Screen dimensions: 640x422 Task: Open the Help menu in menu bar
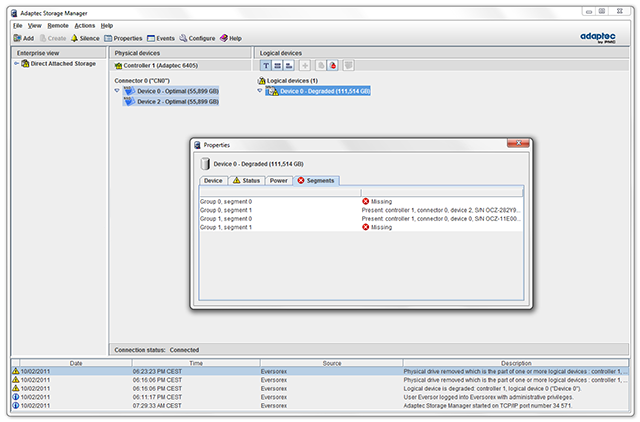pos(107,26)
